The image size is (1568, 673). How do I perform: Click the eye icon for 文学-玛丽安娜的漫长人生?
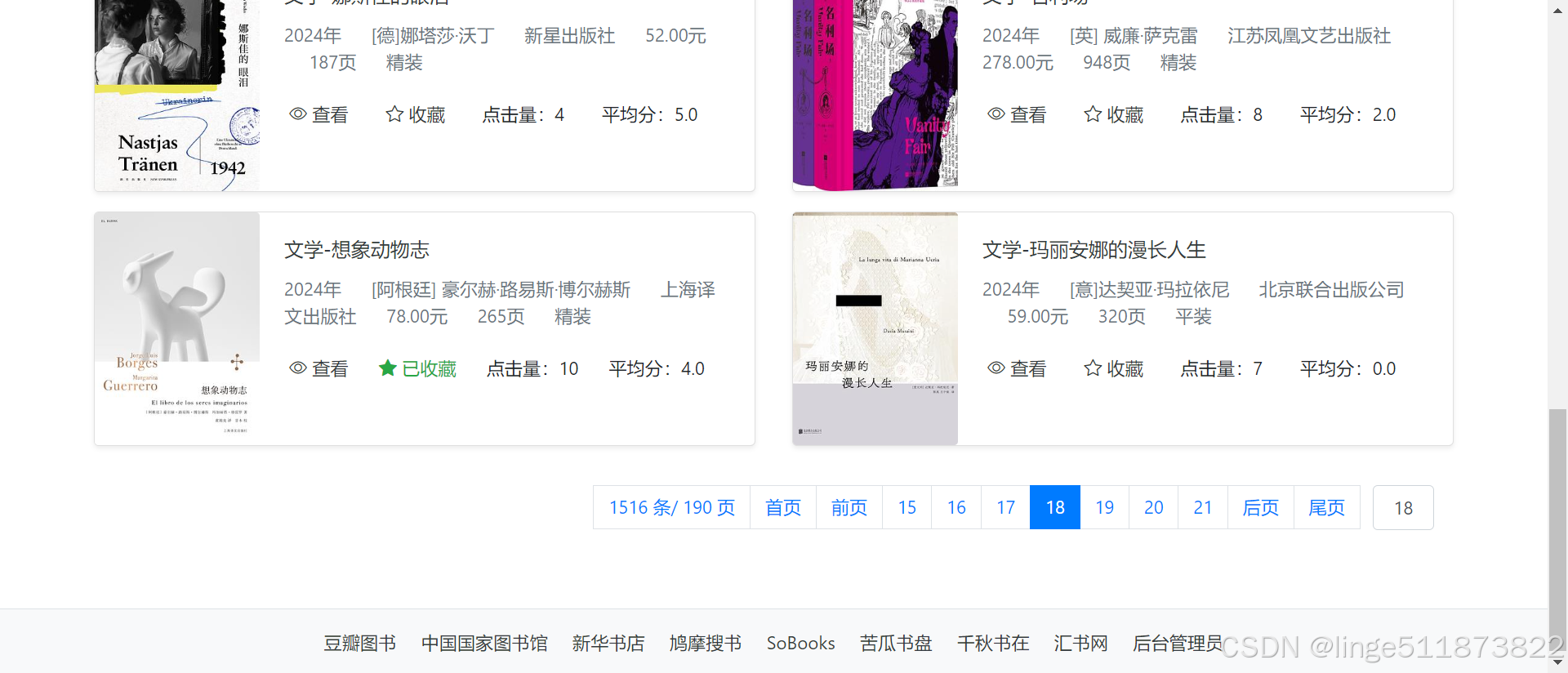tap(996, 368)
